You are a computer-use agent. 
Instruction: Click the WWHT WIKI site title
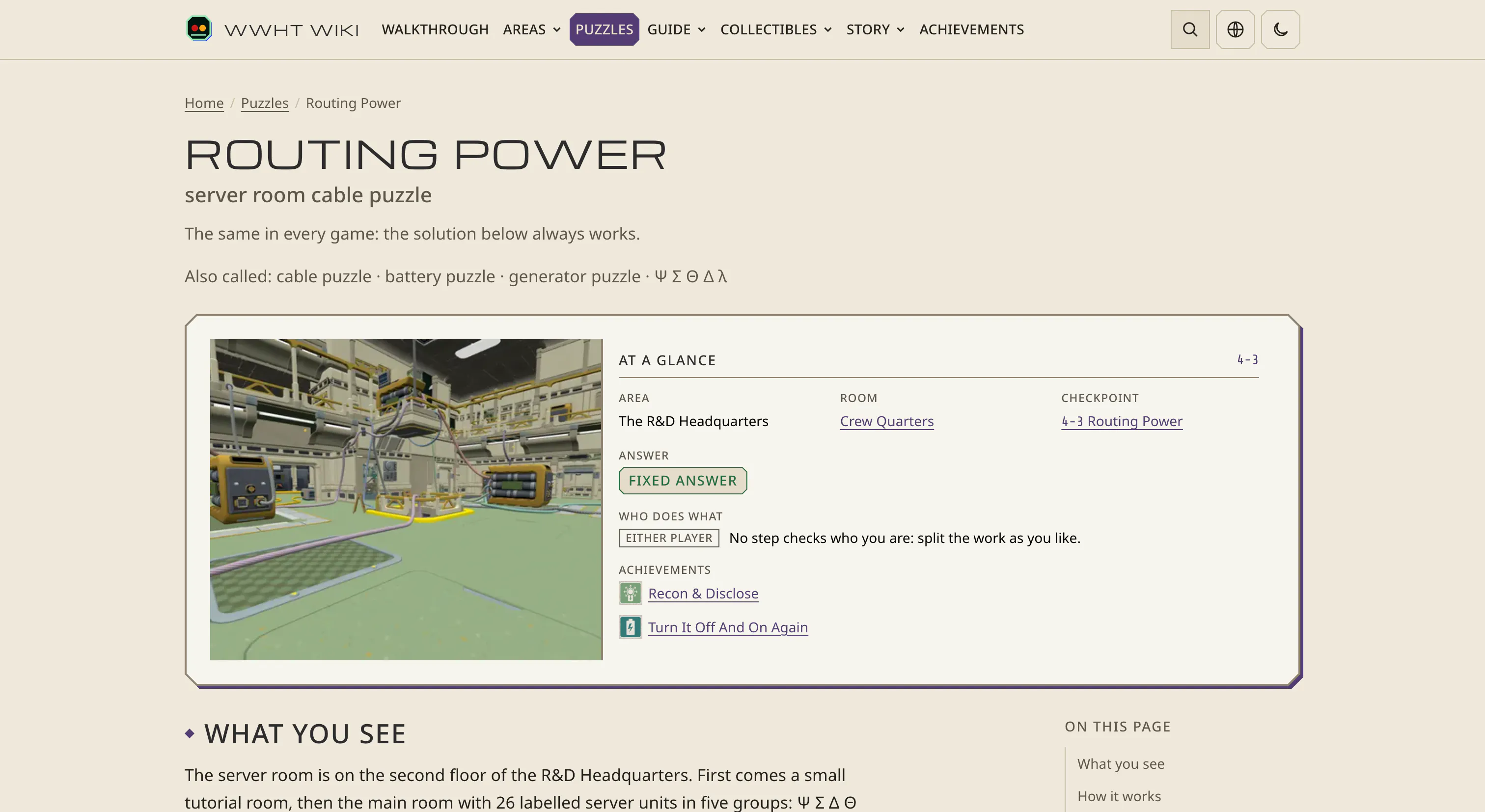click(x=291, y=30)
